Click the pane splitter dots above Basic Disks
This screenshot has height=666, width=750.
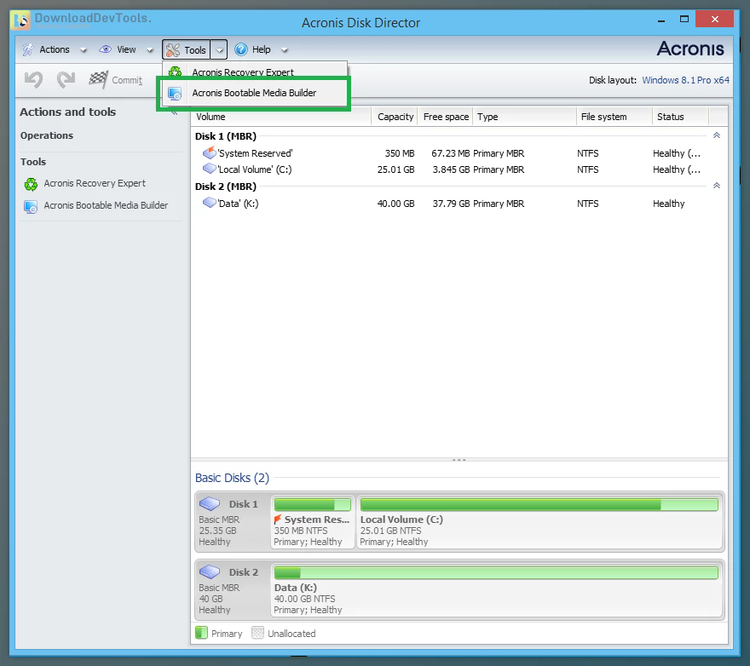coord(459,460)
